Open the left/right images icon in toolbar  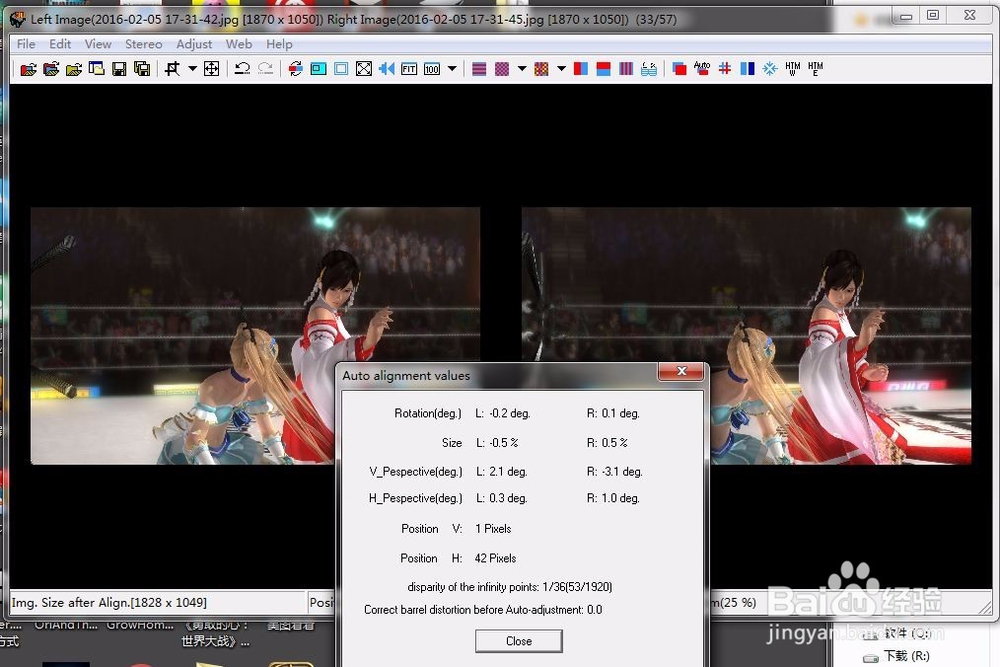click(28, 69)
